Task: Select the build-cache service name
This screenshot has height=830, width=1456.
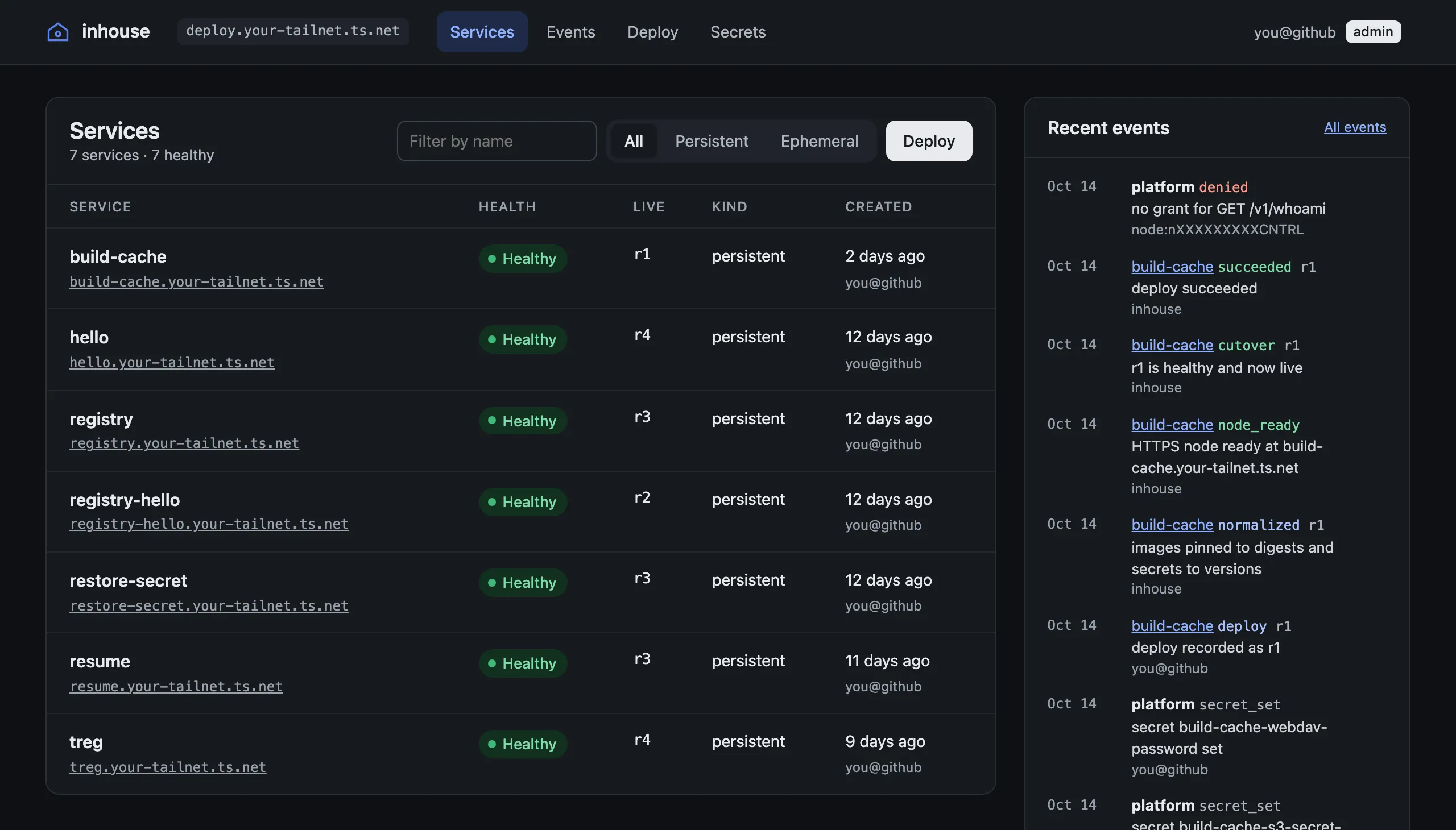Action: pyautogui.click(x=118, y=256)
